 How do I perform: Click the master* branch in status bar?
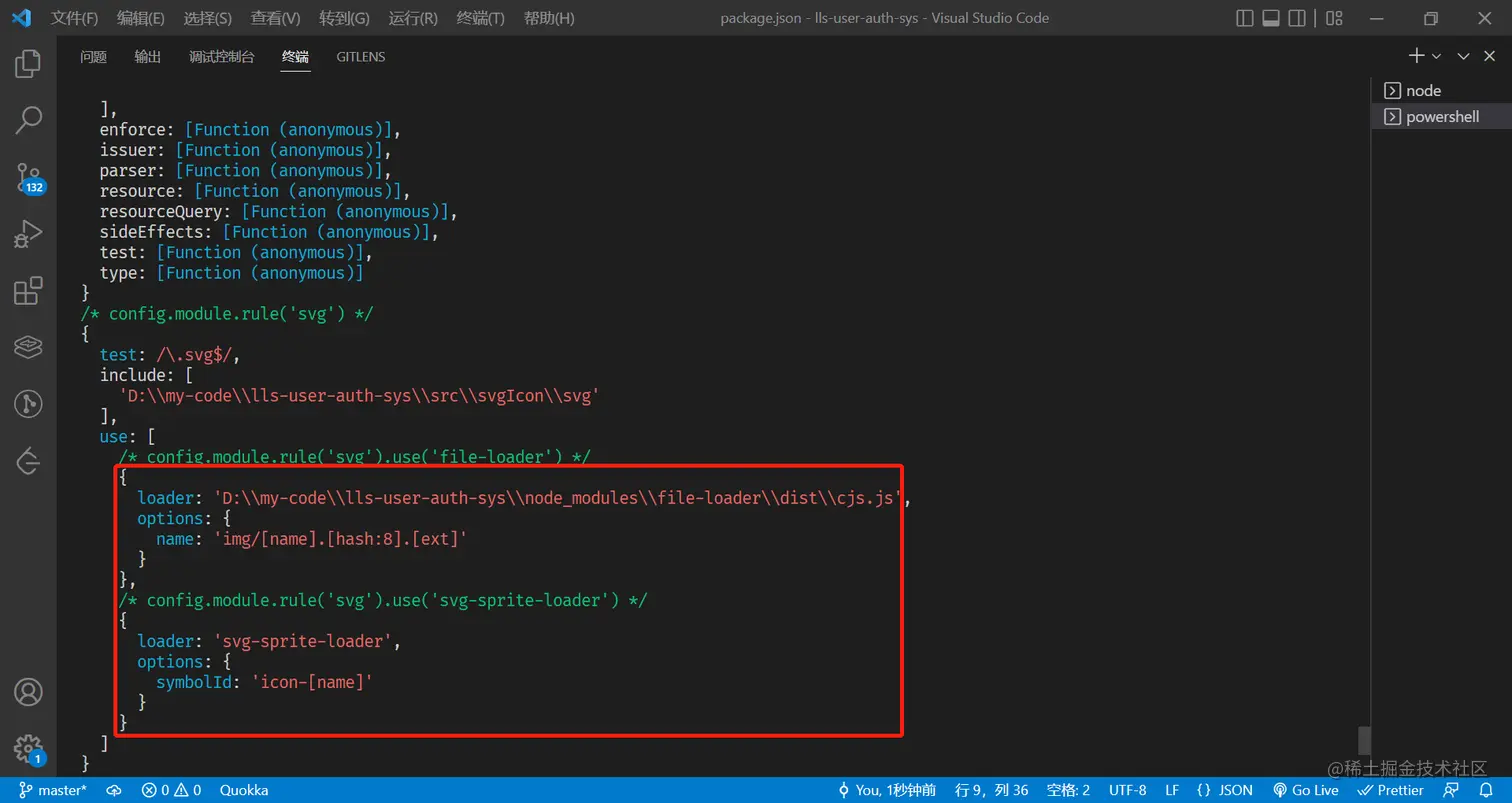(52, 790)
